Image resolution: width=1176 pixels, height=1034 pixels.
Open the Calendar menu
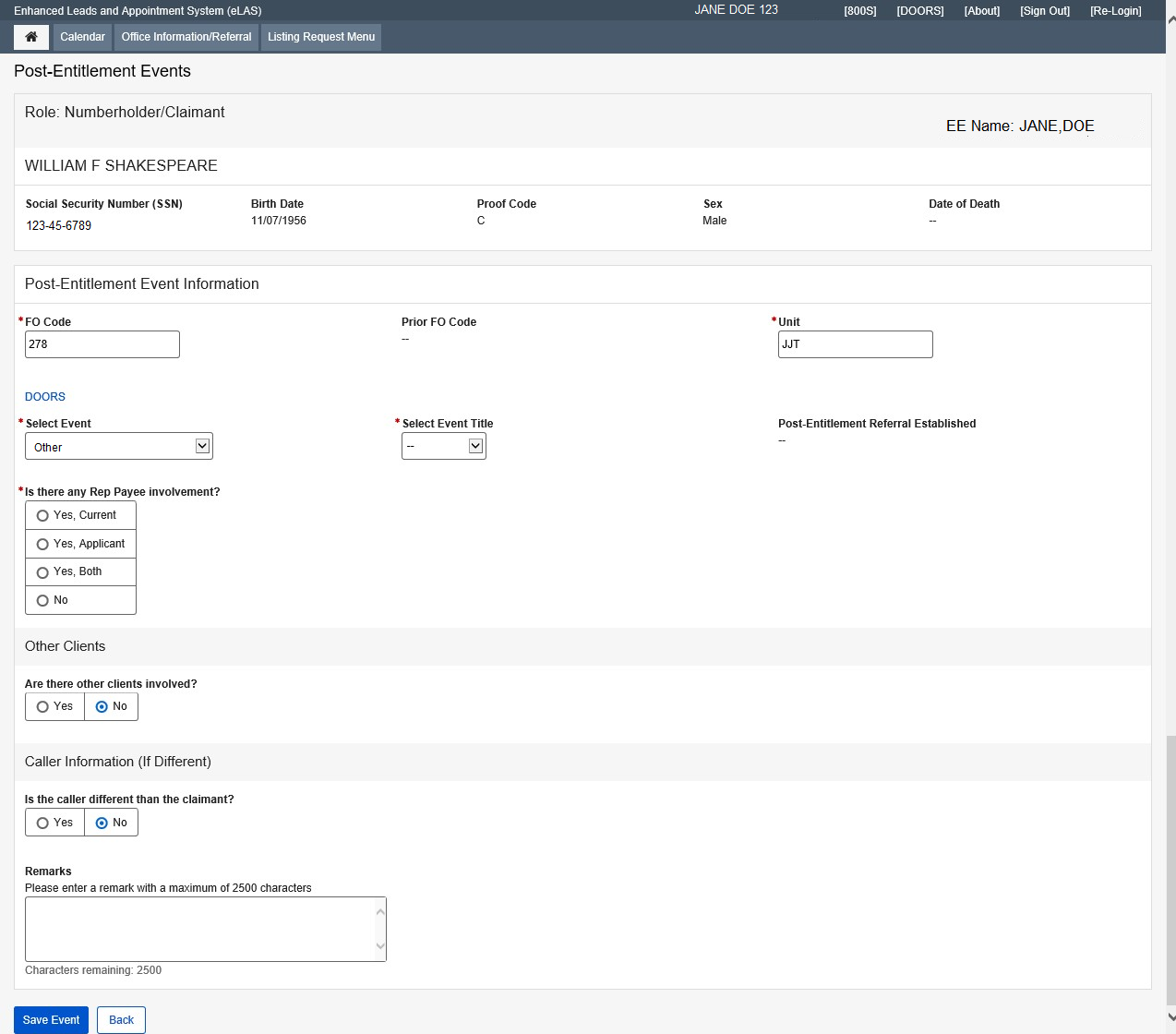point(82,37)
